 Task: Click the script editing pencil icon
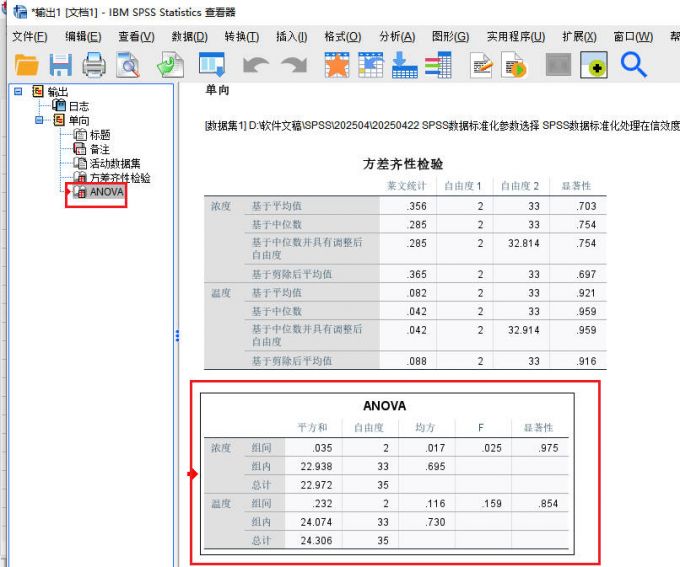pos(481,65)
